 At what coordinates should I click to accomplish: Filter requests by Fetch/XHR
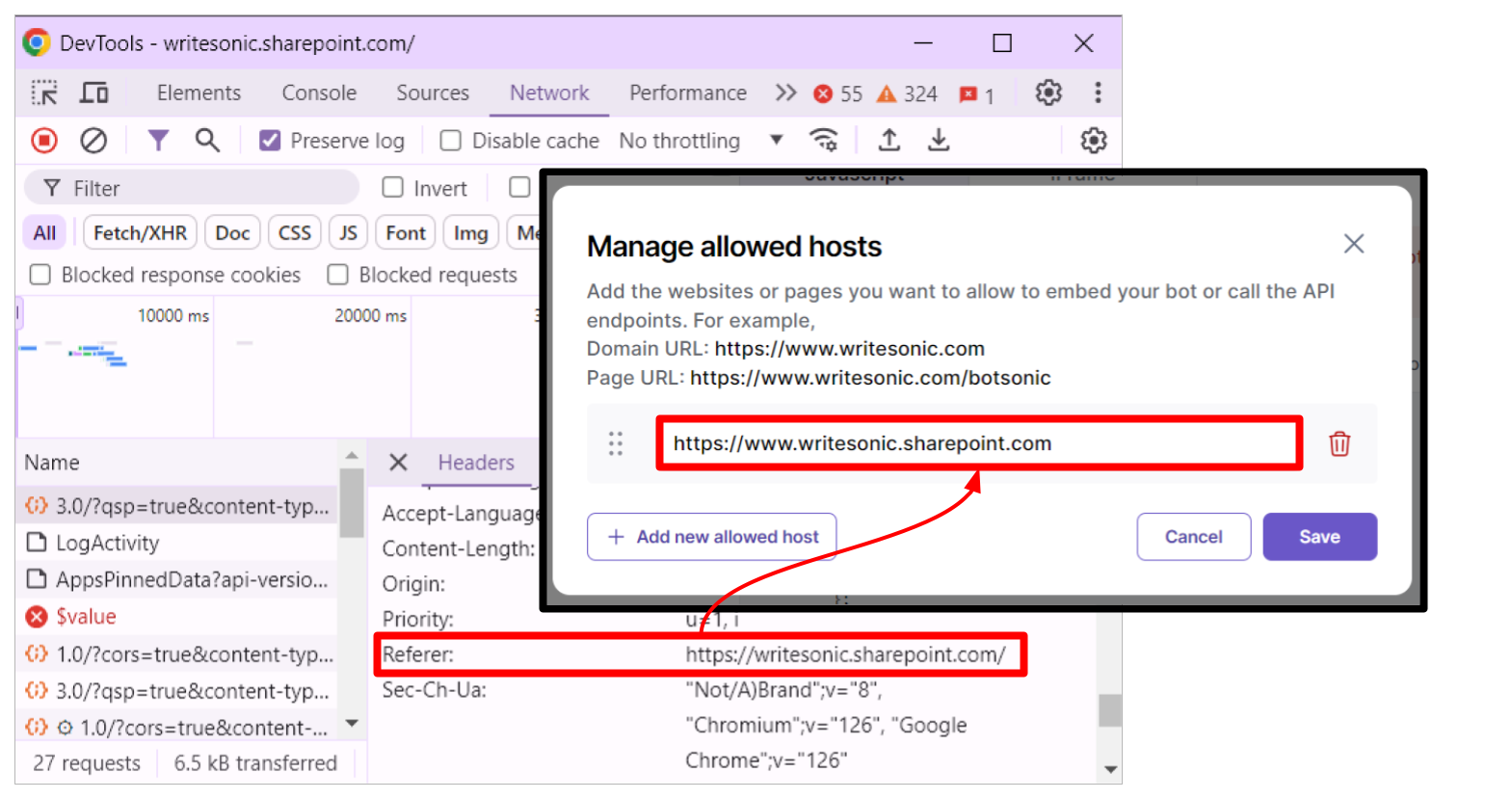click(140, 233)
